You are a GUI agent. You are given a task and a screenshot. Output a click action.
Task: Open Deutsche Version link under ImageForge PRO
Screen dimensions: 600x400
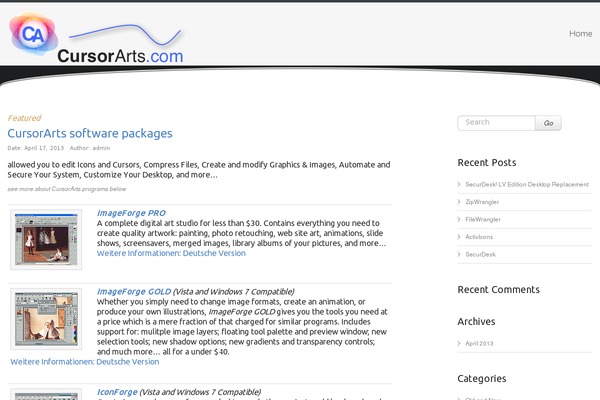point(214,253)
